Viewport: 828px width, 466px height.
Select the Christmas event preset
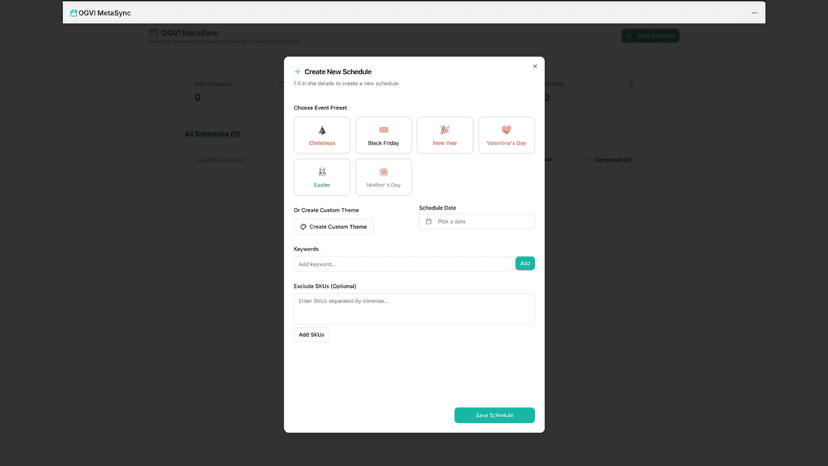point(322,135)
